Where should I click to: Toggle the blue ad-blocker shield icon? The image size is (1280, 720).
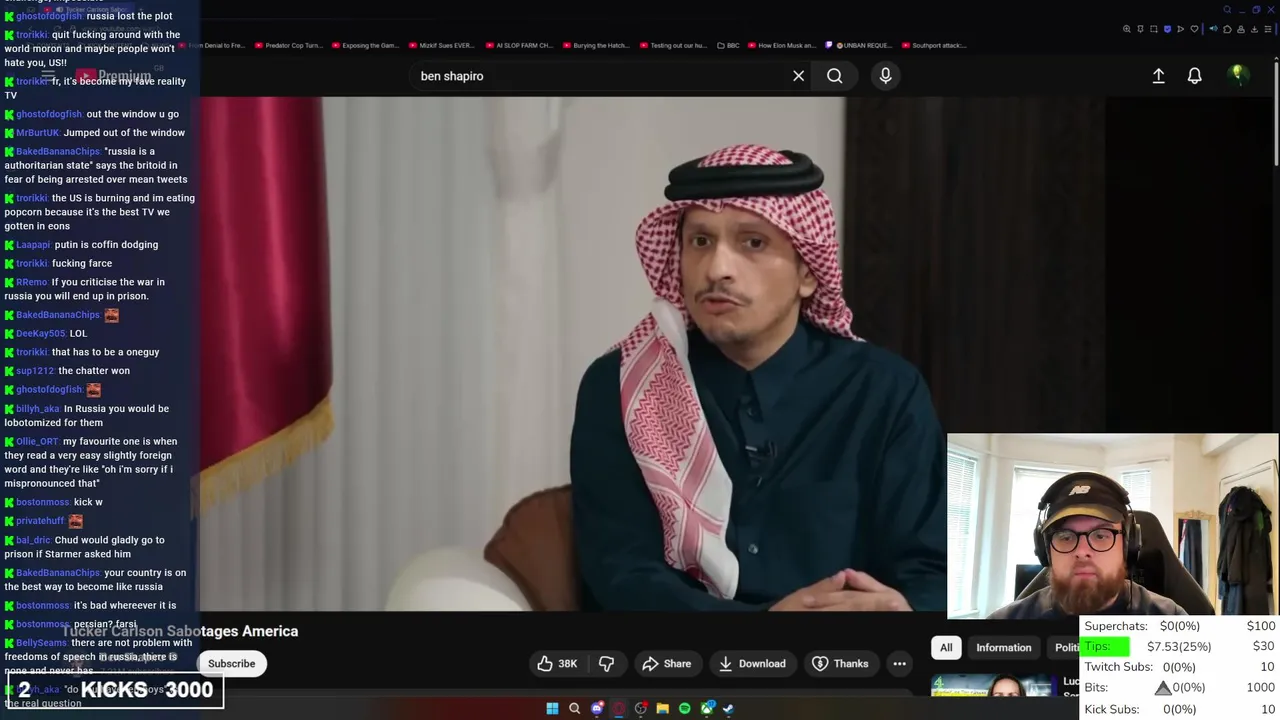click(x=1167, y=29)
